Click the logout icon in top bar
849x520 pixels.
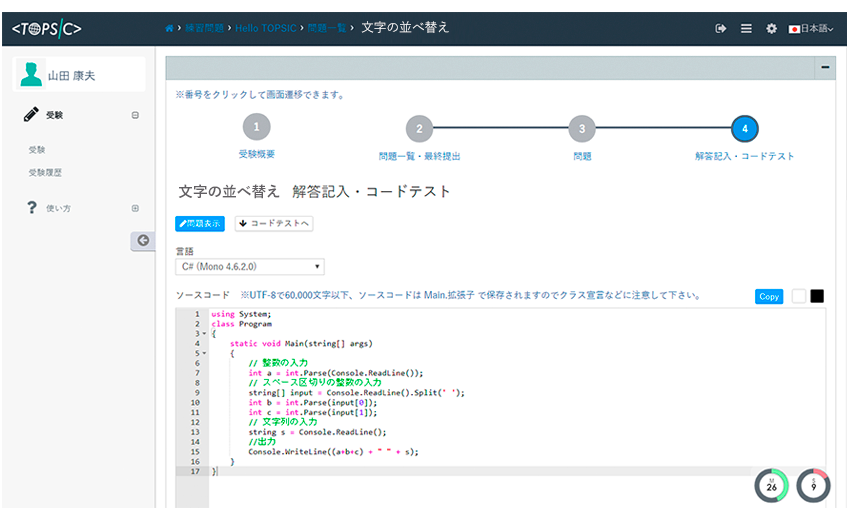(x=720, y=29)
